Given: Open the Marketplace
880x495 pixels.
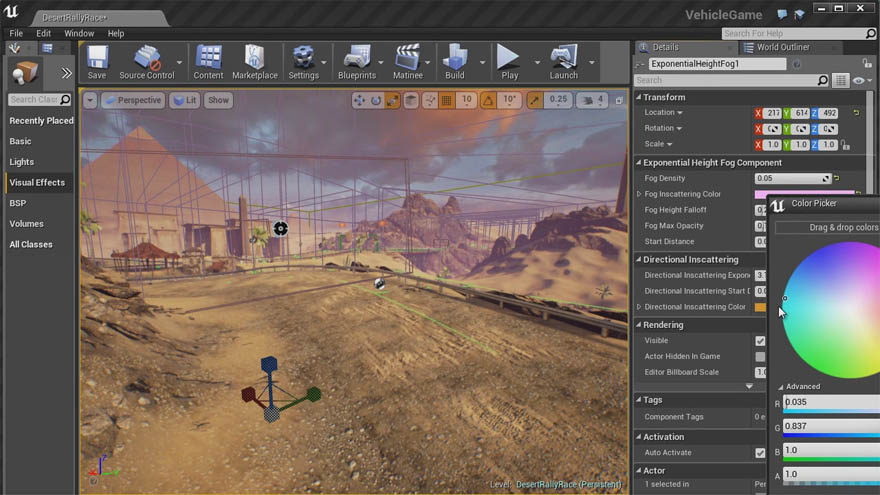Looking at the screenshot, I should point(255,62).
